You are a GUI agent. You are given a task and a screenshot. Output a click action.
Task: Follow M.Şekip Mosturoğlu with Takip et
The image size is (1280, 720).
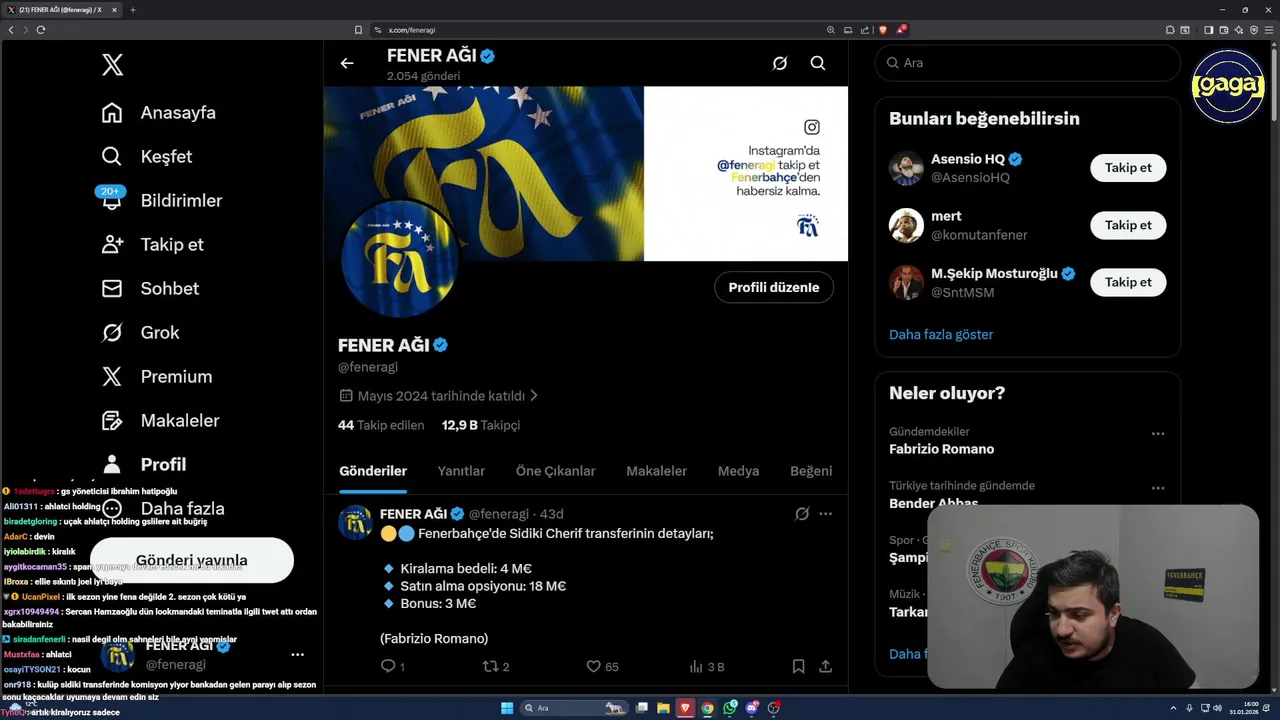click(1128, 282)
